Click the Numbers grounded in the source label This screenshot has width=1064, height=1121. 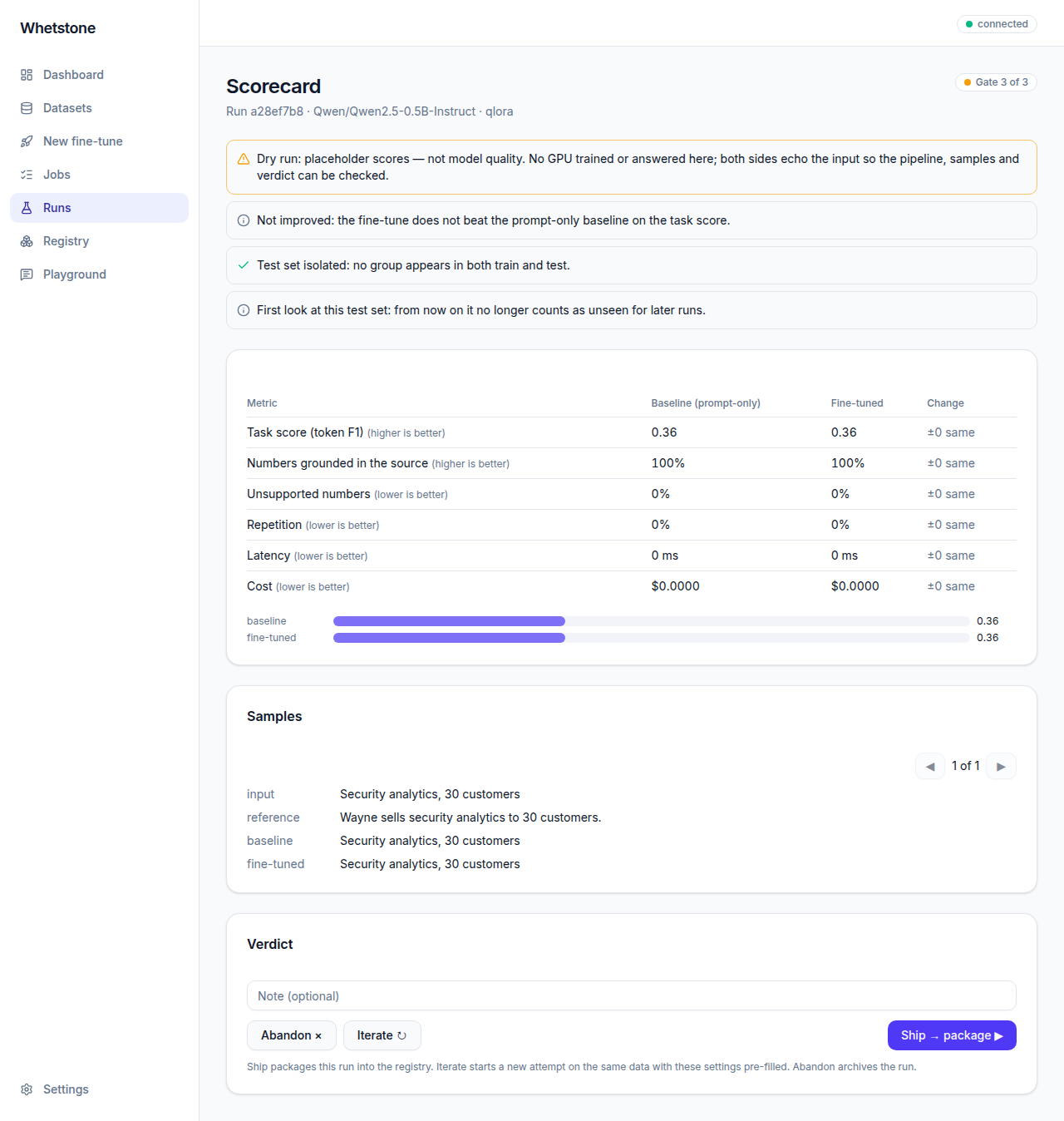click(x=337, y=463)
